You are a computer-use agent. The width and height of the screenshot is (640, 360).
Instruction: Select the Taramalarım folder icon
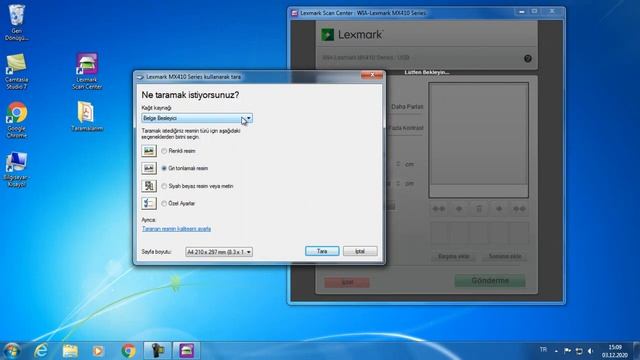pyautogui.click(x=87, y=116)
